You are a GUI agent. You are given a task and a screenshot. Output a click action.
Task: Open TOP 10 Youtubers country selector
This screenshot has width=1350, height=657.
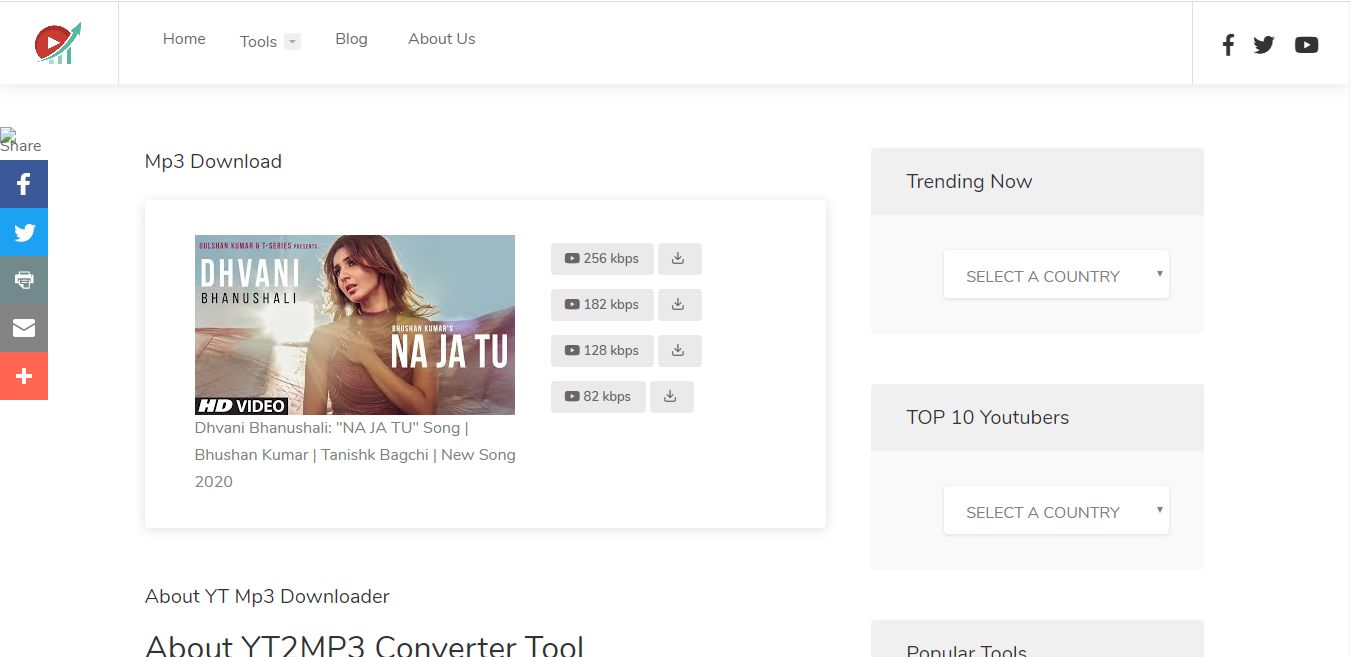pos(1056,511)
